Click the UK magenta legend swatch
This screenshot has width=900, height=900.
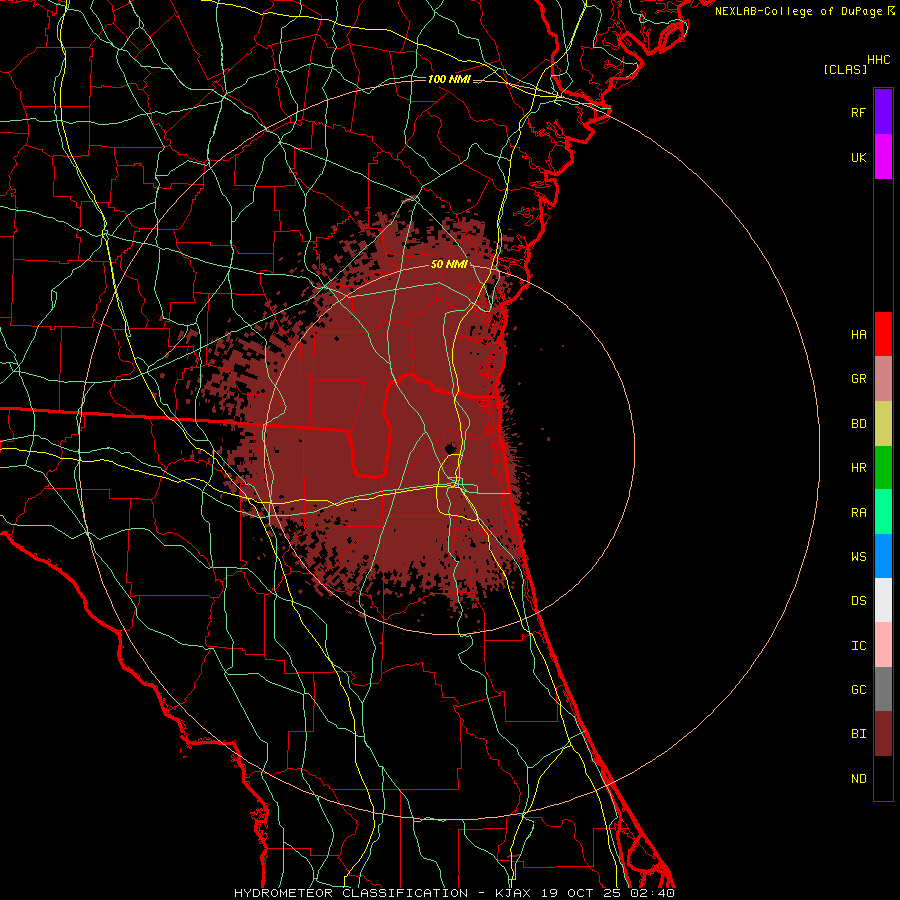[x=883, y=157]
